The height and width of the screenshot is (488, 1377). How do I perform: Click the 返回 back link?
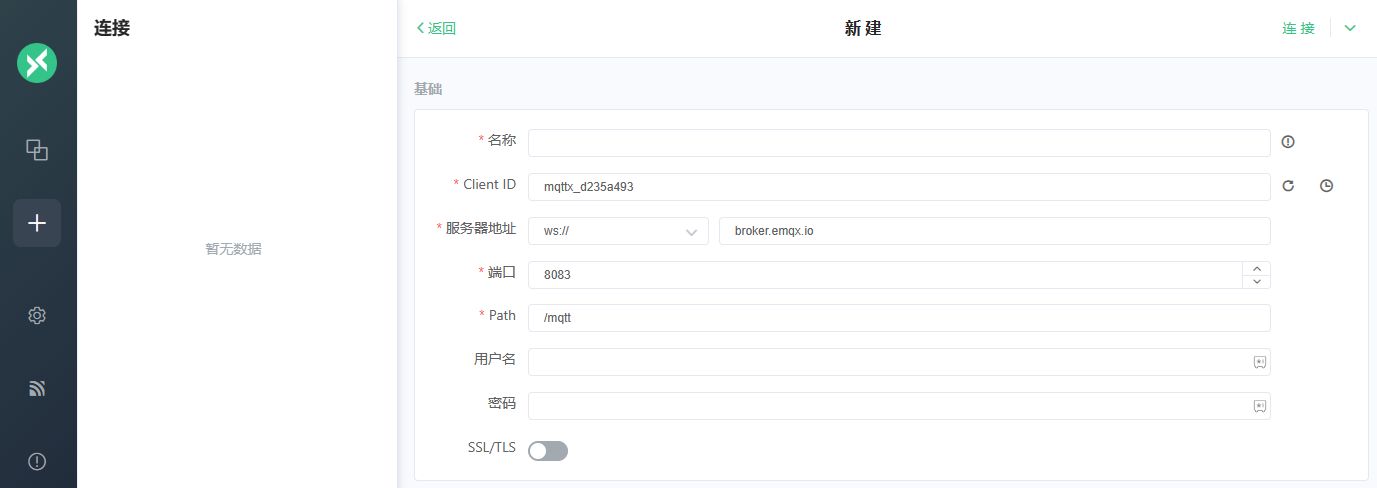pyautogui.click(x=436, y=28)
